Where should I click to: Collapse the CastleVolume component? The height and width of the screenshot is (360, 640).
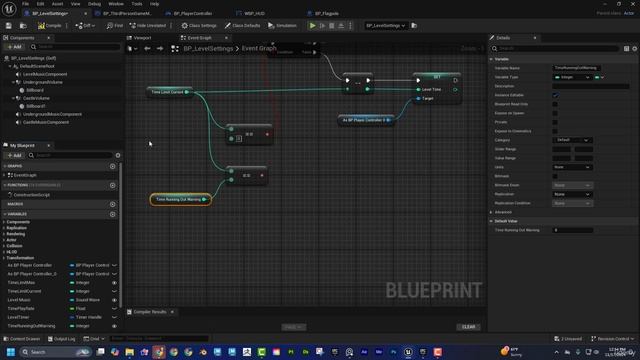[x=13, y=98]
